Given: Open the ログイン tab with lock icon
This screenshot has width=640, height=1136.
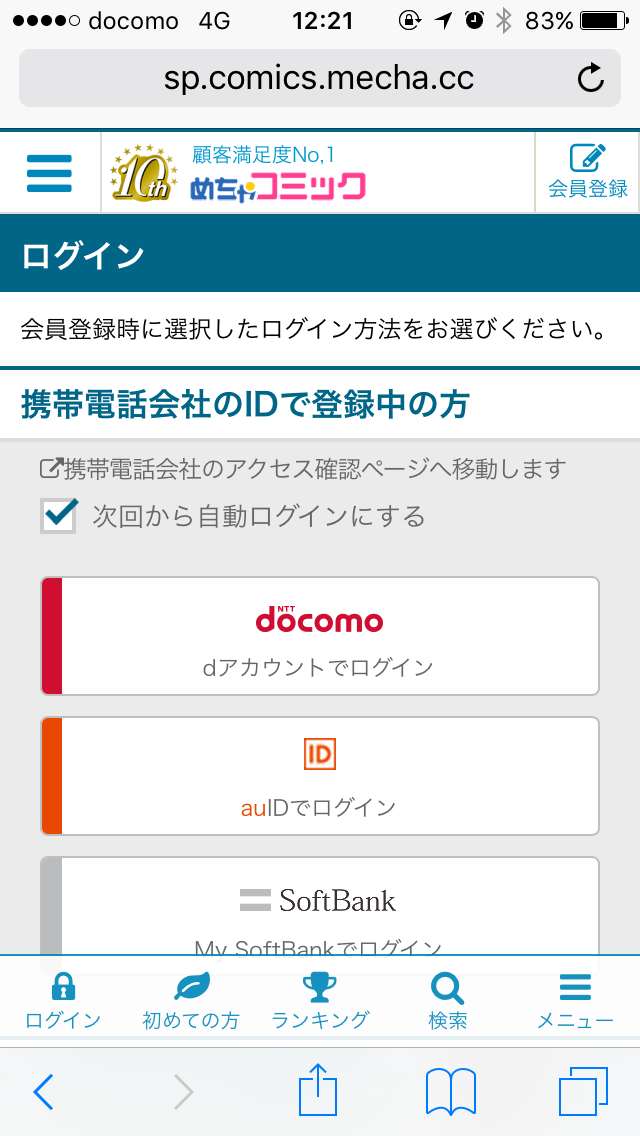Looking at the screenshot, I should pos(63,1000).
